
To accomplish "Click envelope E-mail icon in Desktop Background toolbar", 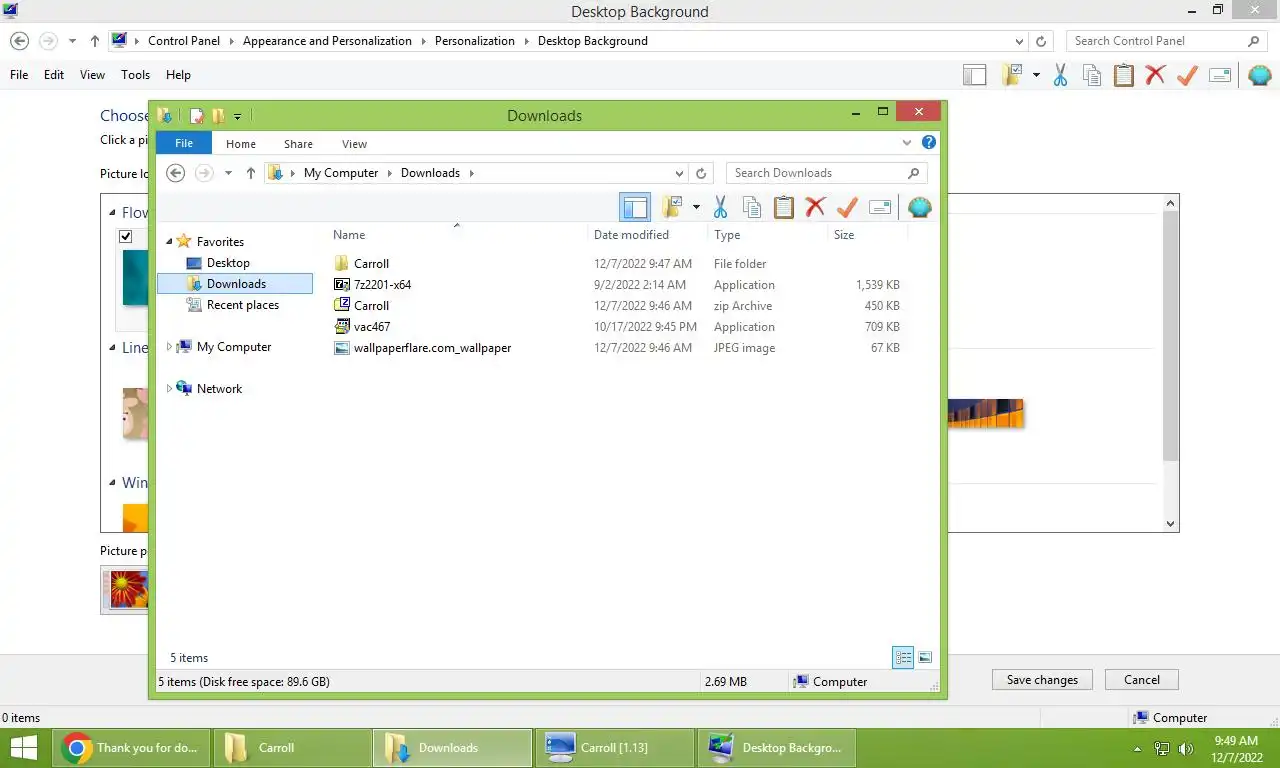I will [x=1220, y=75].
